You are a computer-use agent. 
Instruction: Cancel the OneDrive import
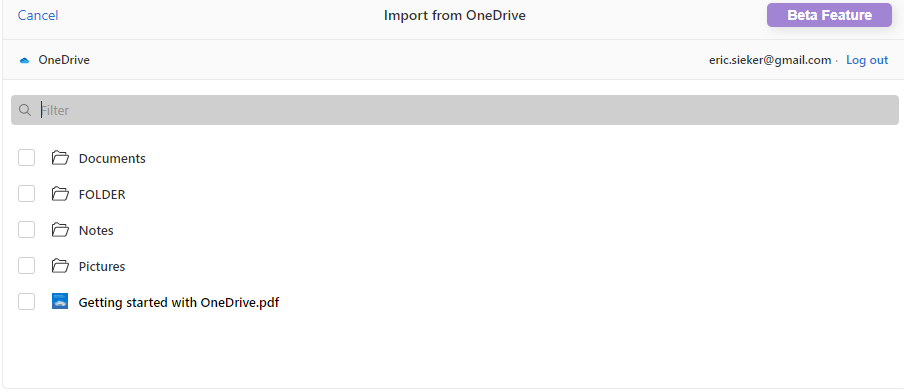click(x=38, y=16)
